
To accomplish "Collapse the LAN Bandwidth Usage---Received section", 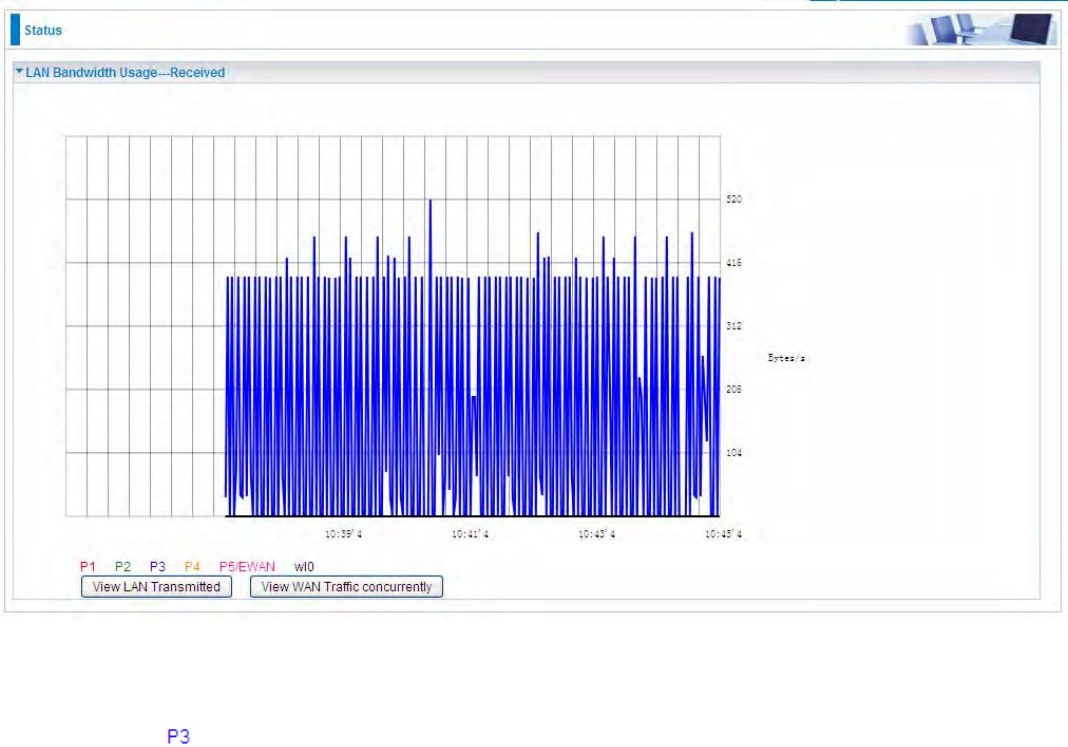I will 19,71.
